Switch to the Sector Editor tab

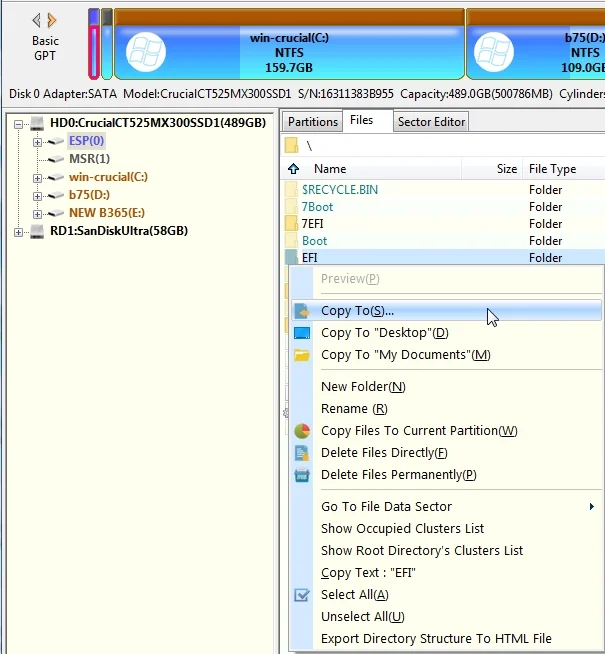[431, 122]
